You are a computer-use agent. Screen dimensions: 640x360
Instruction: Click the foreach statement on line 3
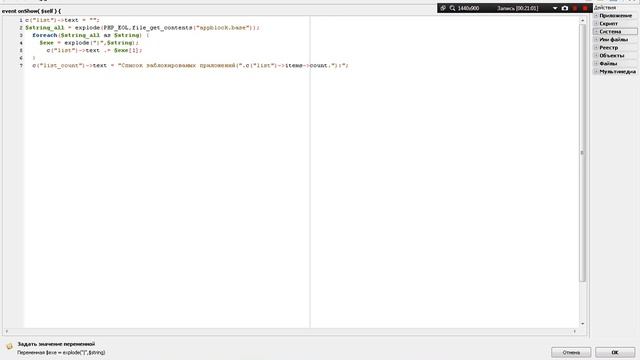(x=91, y=36)
